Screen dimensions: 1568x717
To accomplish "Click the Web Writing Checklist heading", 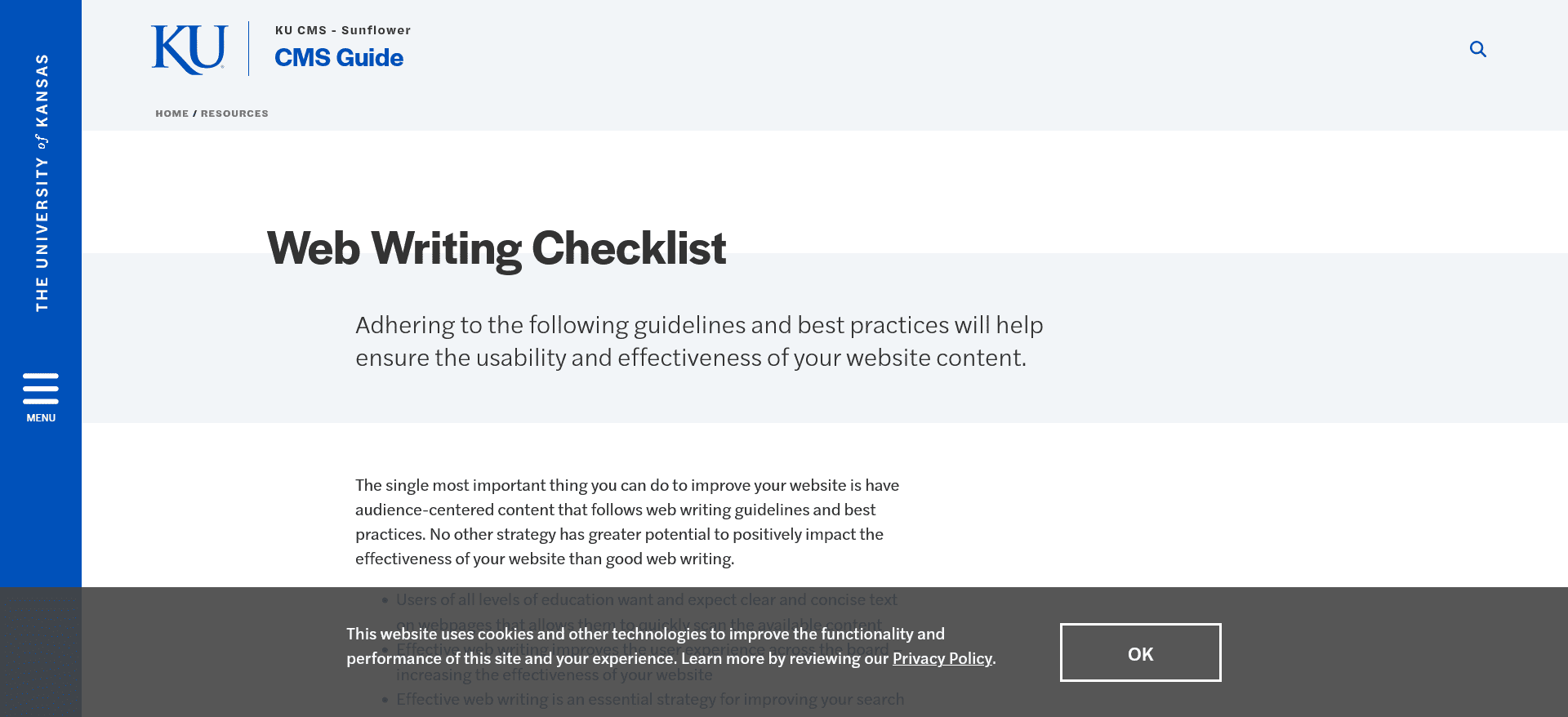I will coord(495,247).
